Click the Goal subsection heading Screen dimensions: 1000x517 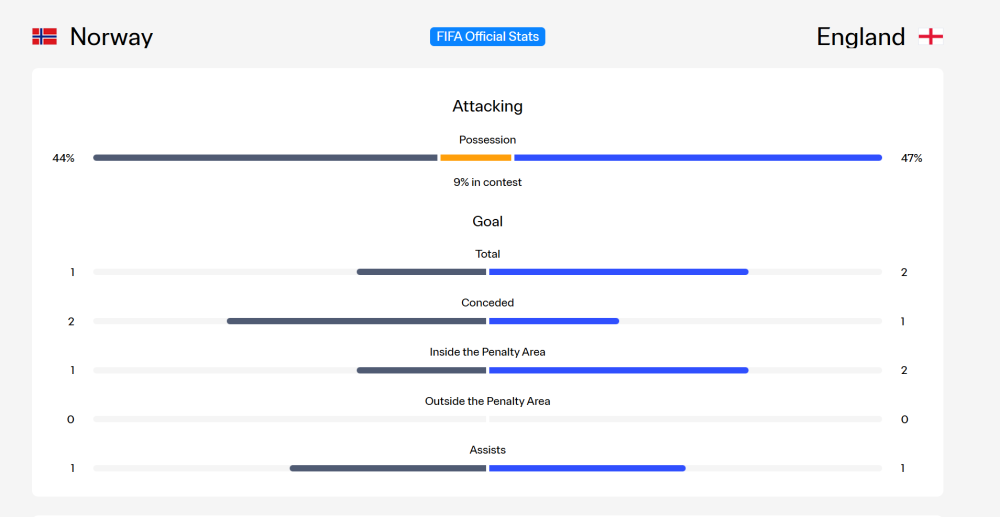point(487,221)
